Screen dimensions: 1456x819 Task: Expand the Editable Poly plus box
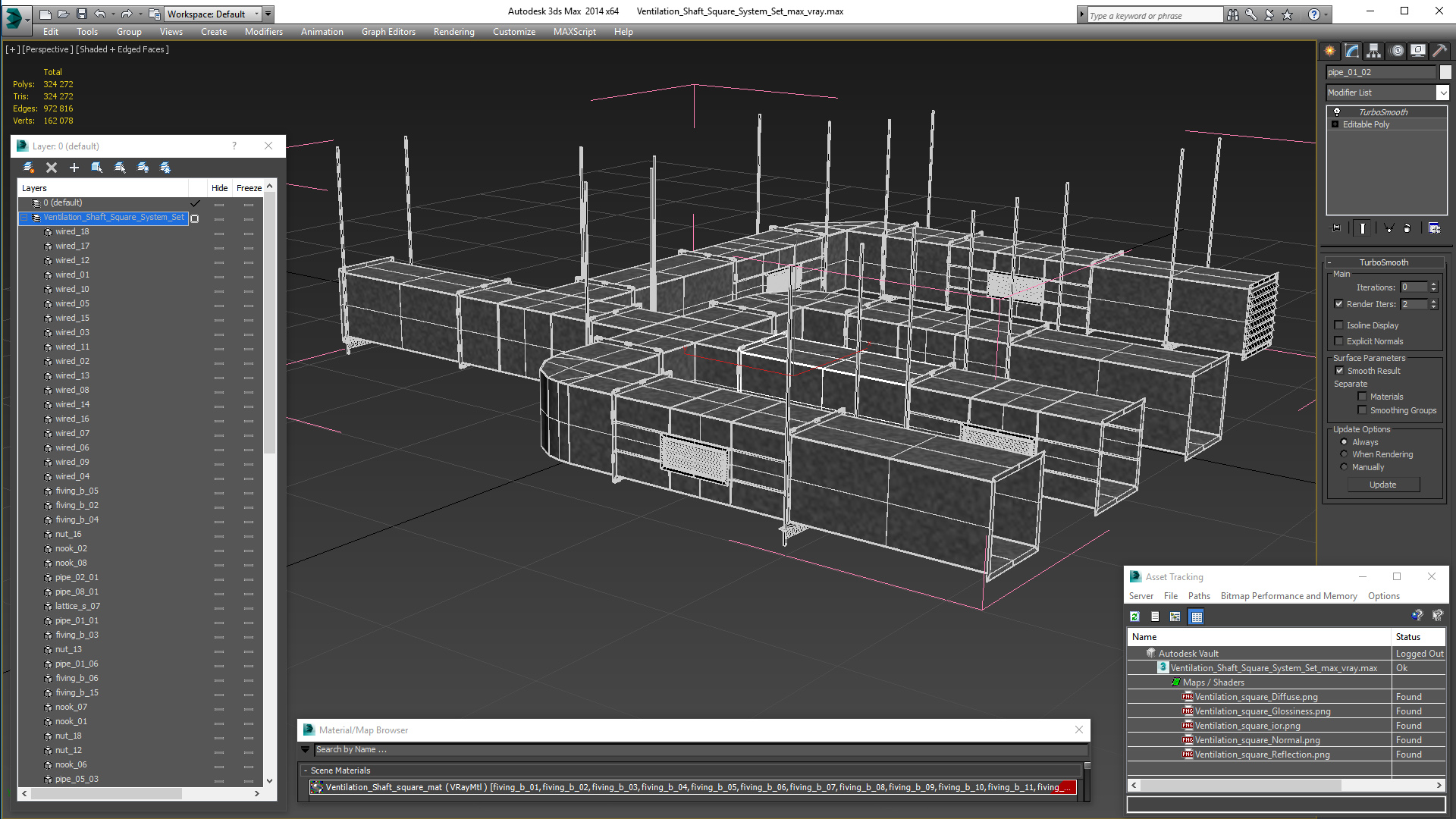tap(1335, 124)
